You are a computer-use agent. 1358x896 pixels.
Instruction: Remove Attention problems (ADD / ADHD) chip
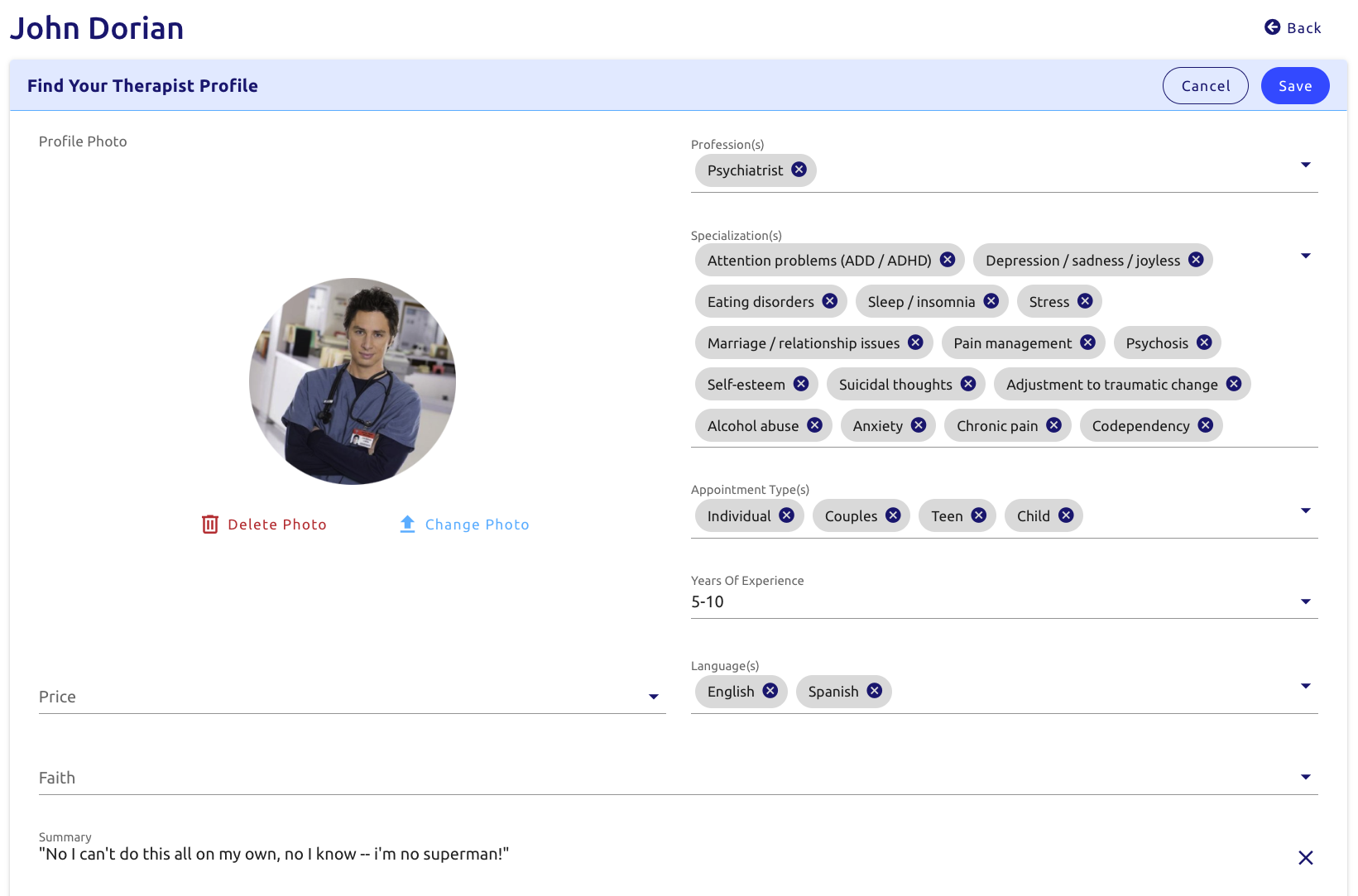pyautogui.click(x=948, y=260)
